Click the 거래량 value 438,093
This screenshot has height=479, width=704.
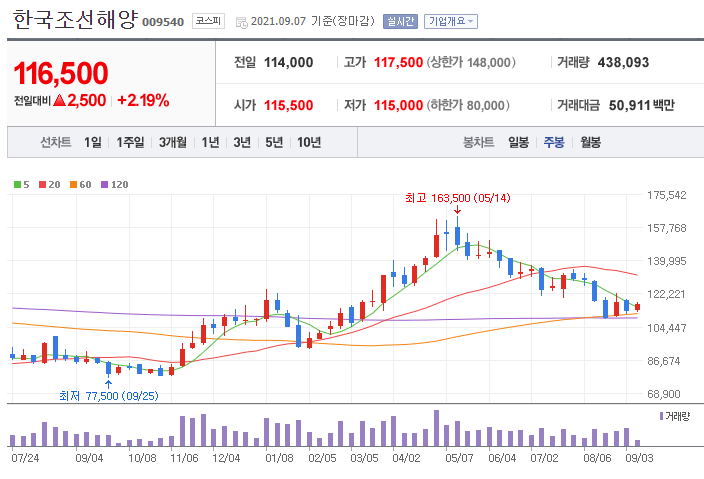coord(623,62)
